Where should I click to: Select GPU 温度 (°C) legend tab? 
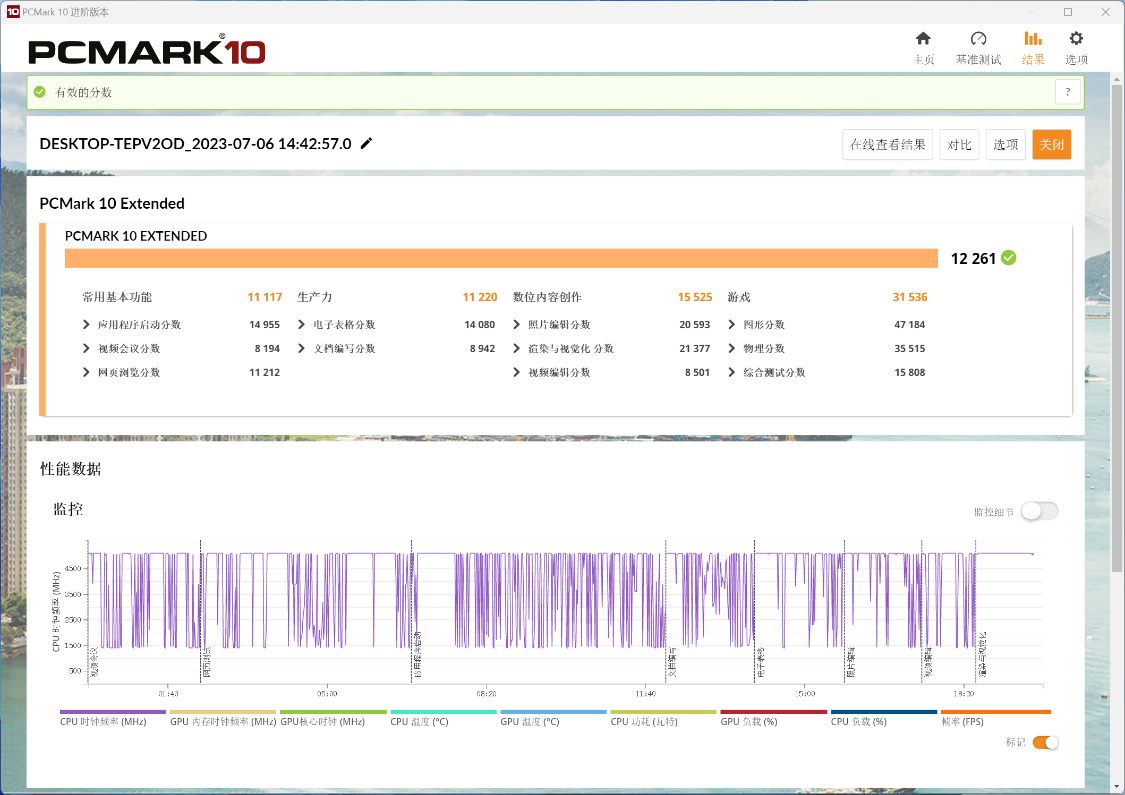(553, 718)
